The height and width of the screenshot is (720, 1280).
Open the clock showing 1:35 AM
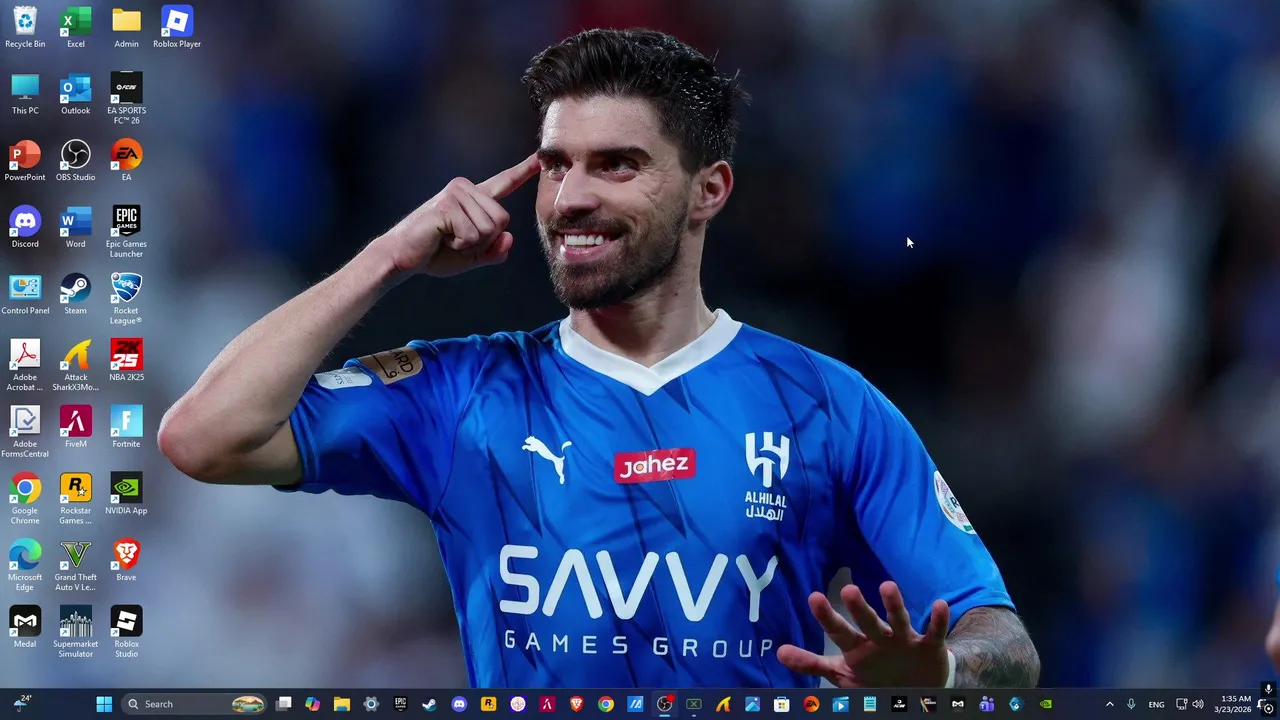(x=1233, y=704)
